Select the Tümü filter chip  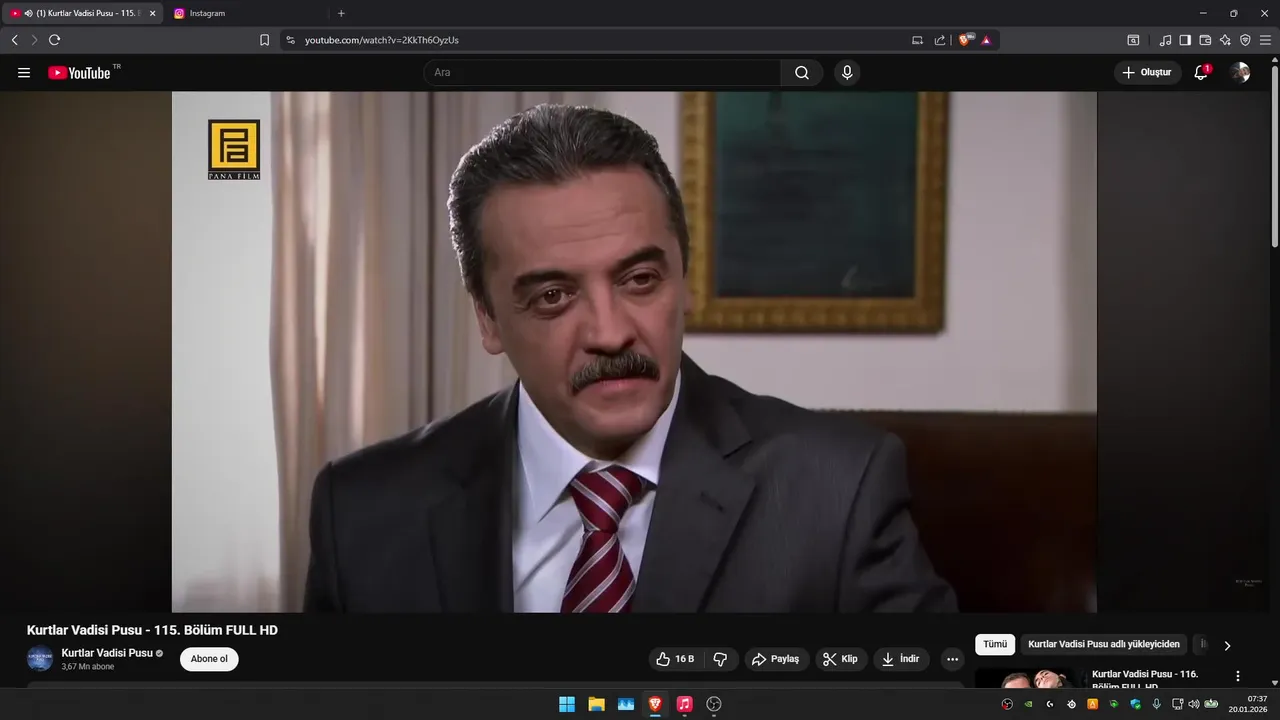[x=995, y=645]
